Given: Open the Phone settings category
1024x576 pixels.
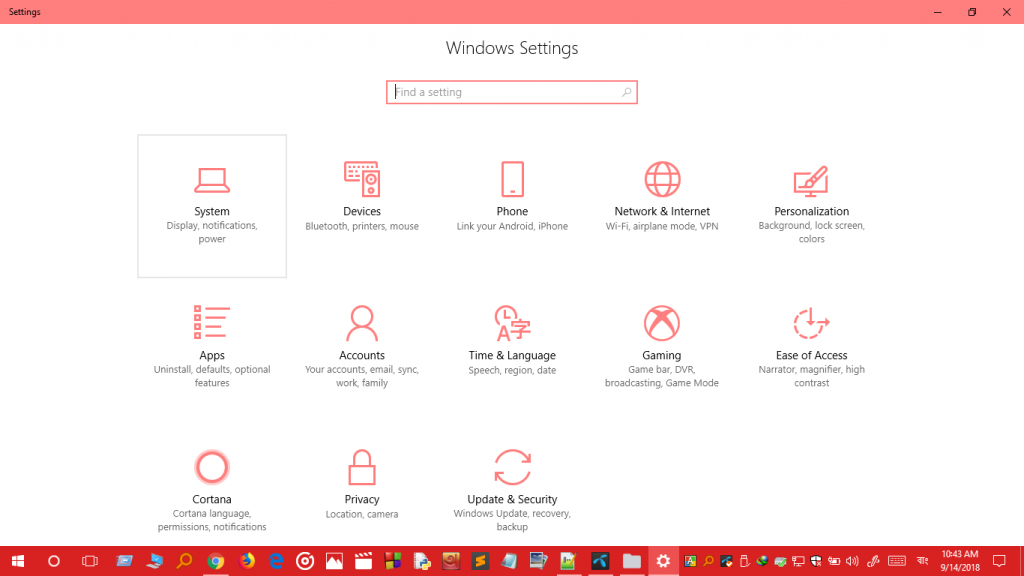Looking at the screenshot, I should coord(512,206).
